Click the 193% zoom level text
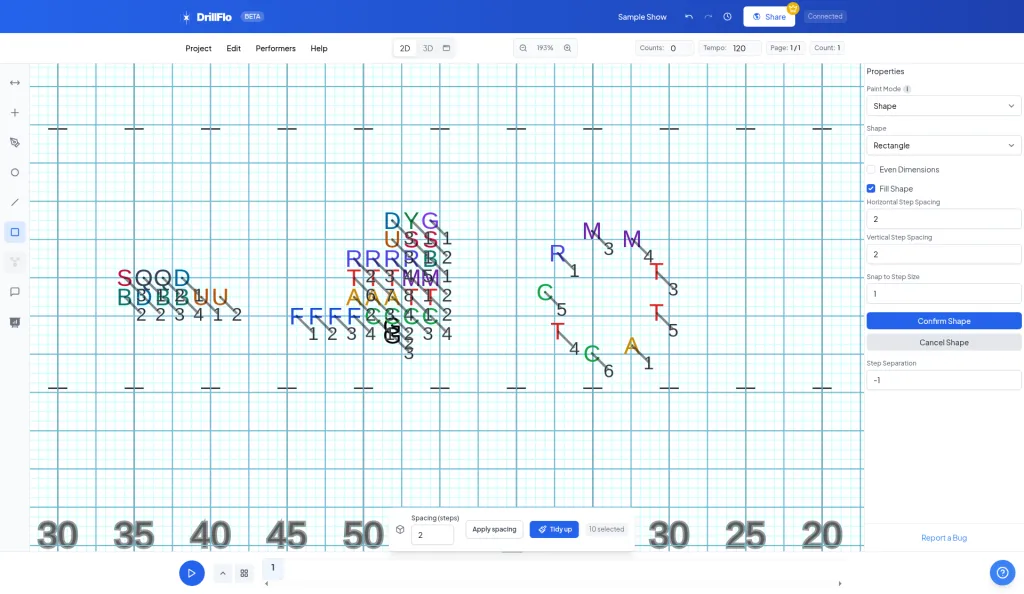This screenshot has height=594, width=1024. (x=545, y=48)
